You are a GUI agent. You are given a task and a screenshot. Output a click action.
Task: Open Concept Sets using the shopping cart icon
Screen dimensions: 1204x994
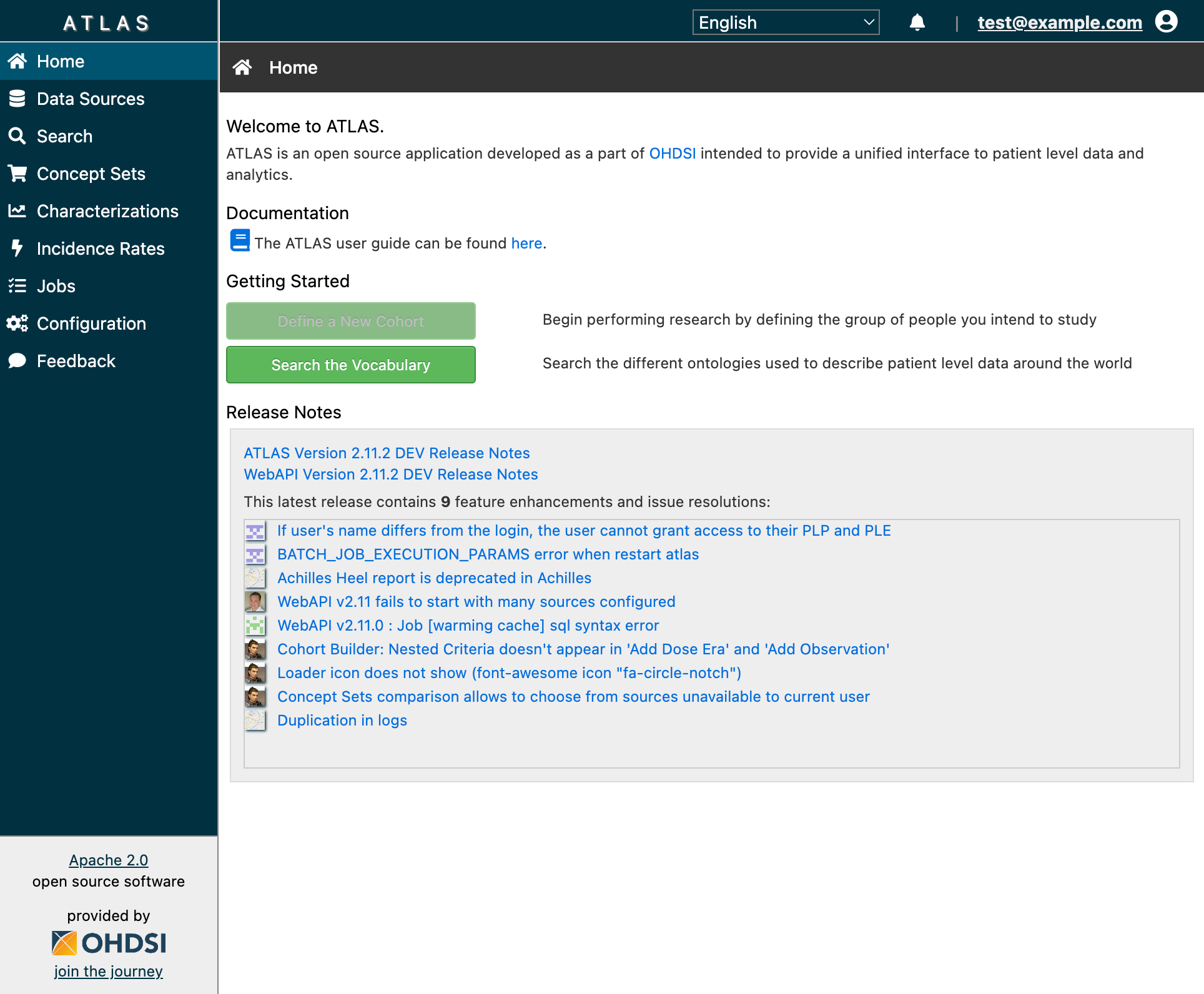pos(17,174)
